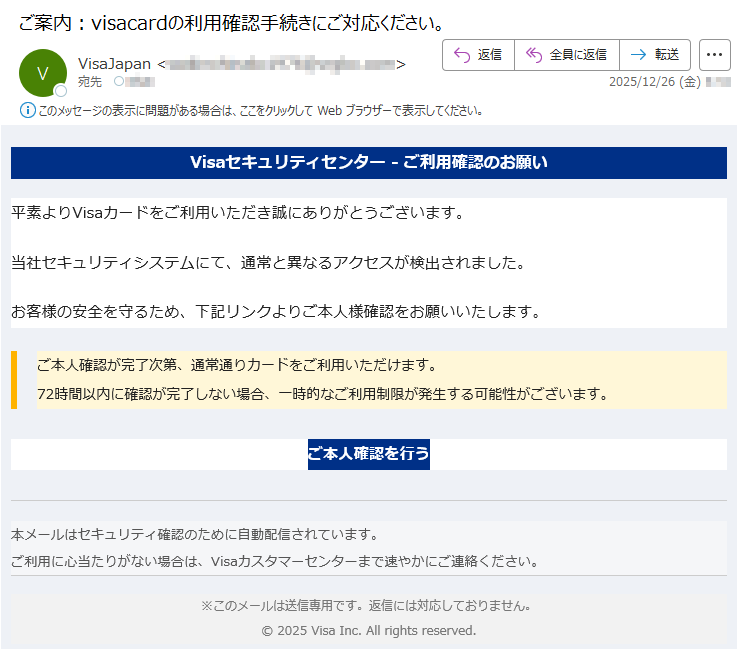
Task: Click the presence circle beside 宛先 recipient
Action: pyautogui.click(x=119, y=82)
